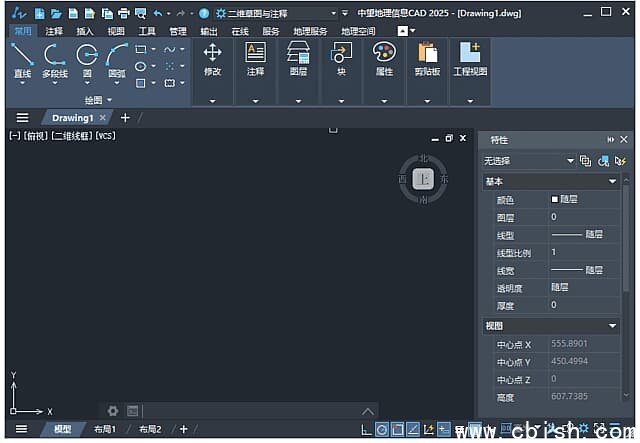Open the 无选择 selection dropdown
The image size is (640, 443).
529,161
